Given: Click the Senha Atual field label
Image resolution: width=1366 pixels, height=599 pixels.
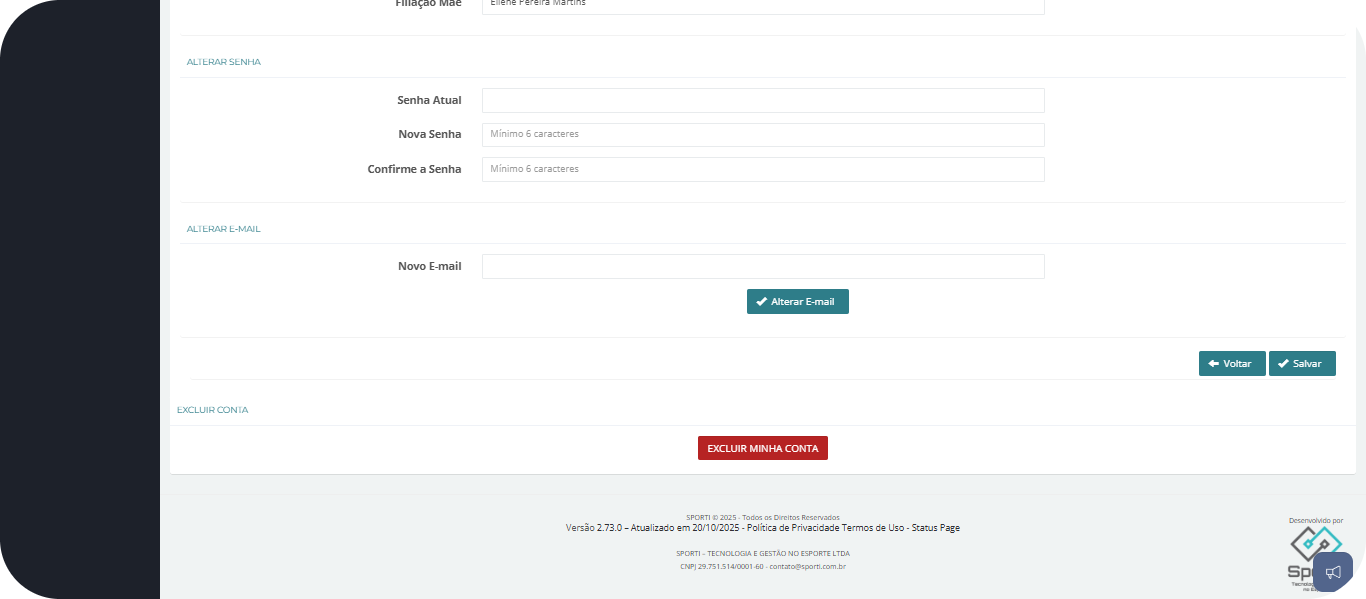Looking at the screenshot, I should [429, 100].
